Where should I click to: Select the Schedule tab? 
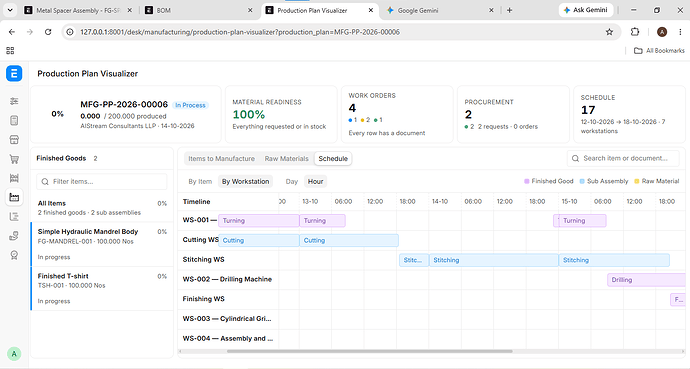click(333, 159)
